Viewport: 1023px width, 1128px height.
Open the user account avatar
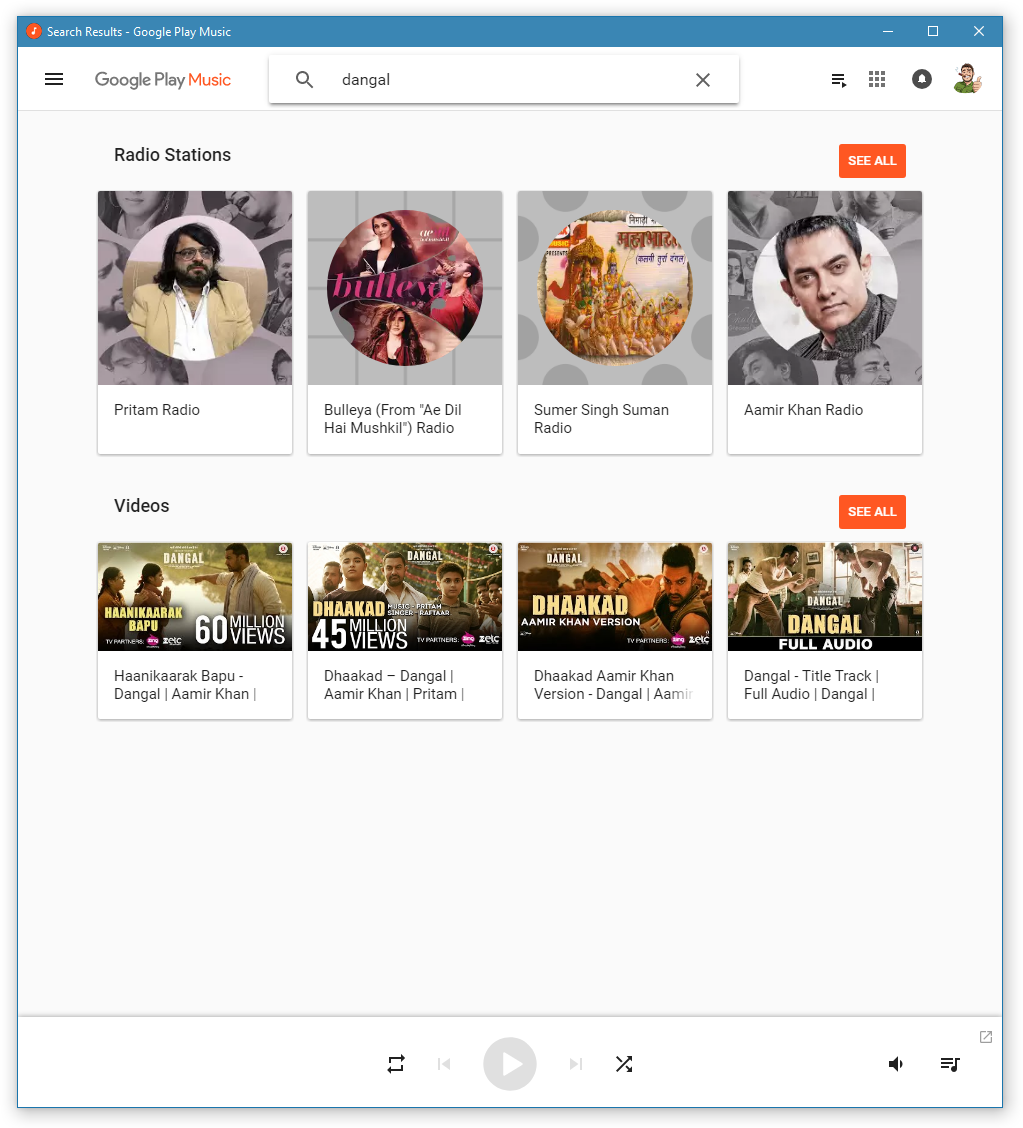point(967,80)
